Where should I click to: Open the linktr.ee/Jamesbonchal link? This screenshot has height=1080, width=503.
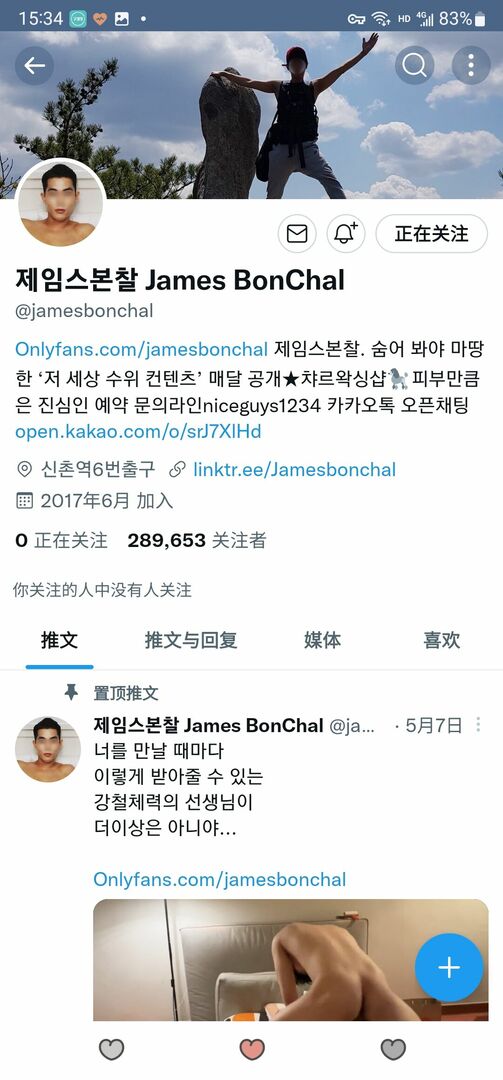click(294, 470)
